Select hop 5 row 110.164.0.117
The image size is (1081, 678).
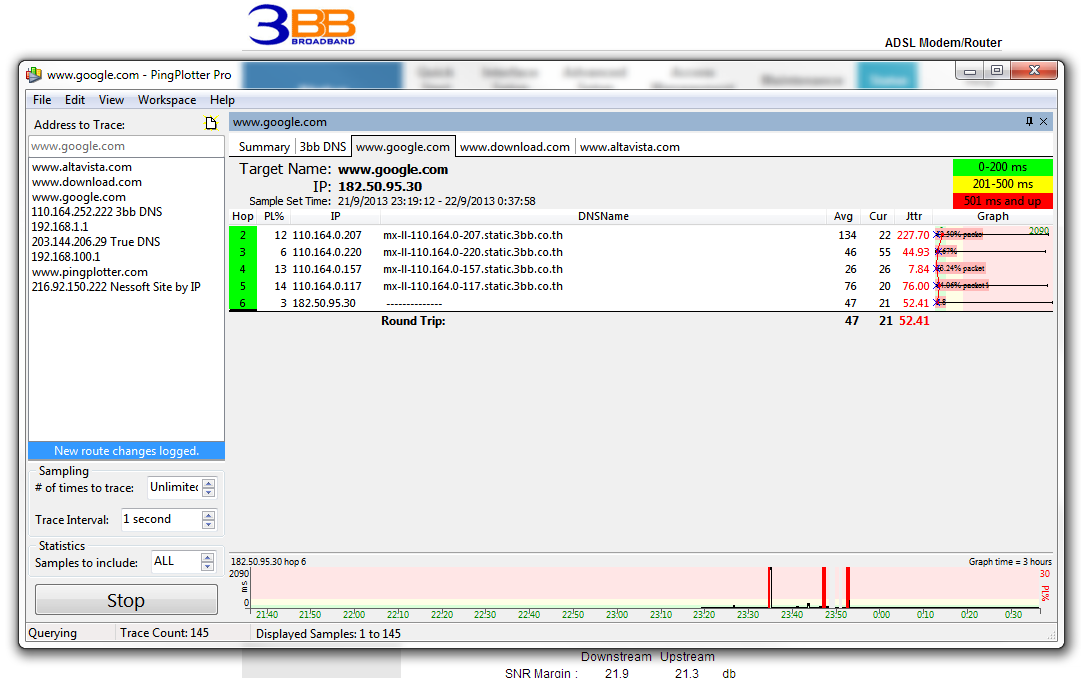click(641, 286)
